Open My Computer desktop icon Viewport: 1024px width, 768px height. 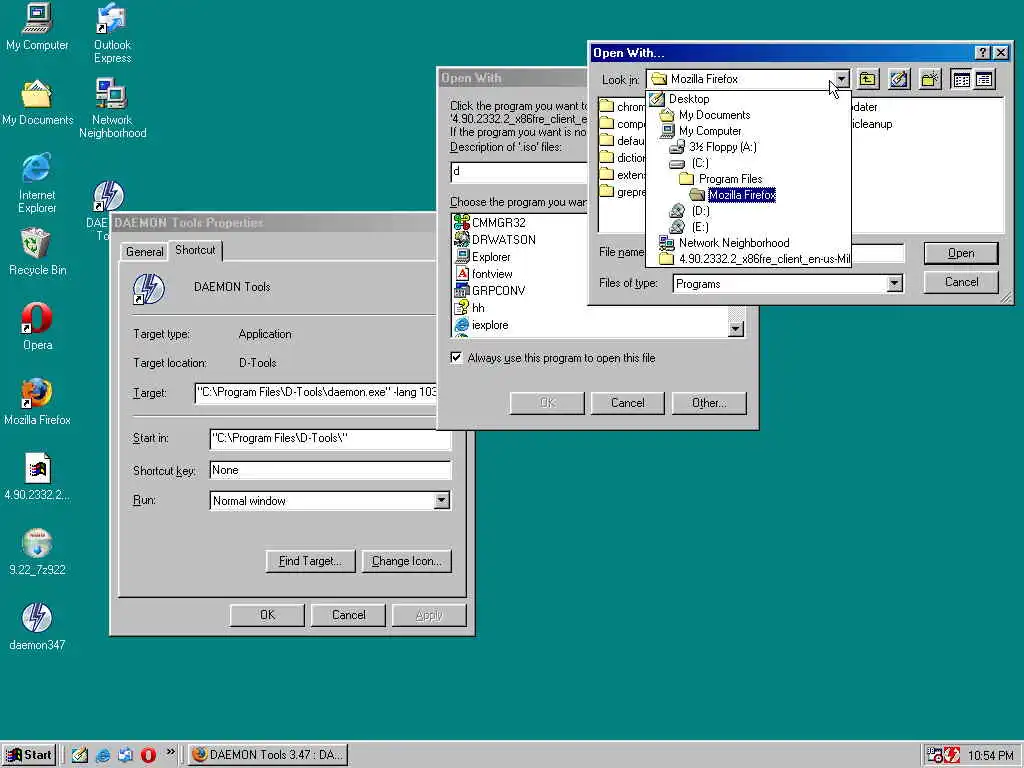pyautogui.click(x=37, y=27)
